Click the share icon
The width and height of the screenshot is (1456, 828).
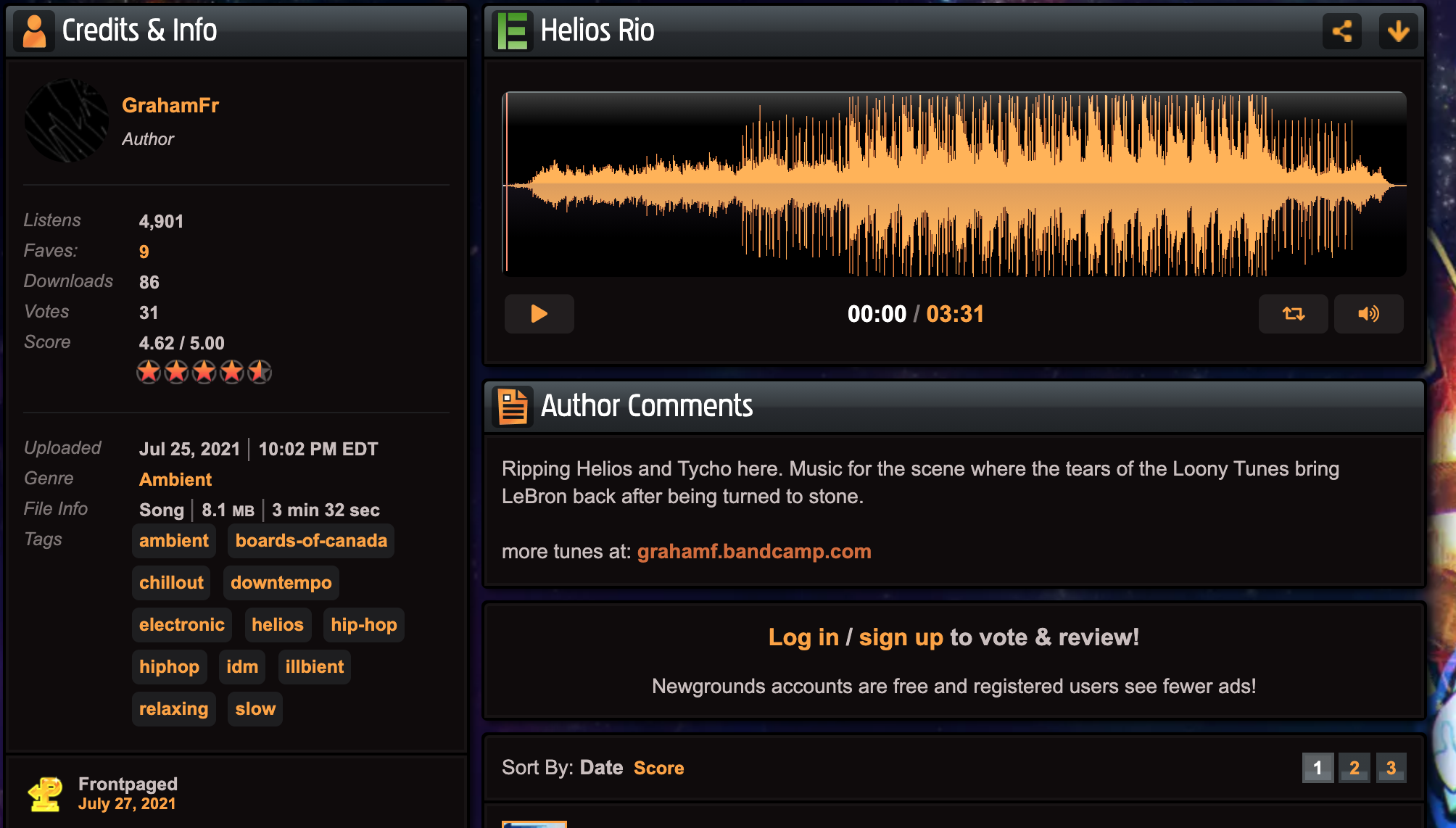(1341, 31)
